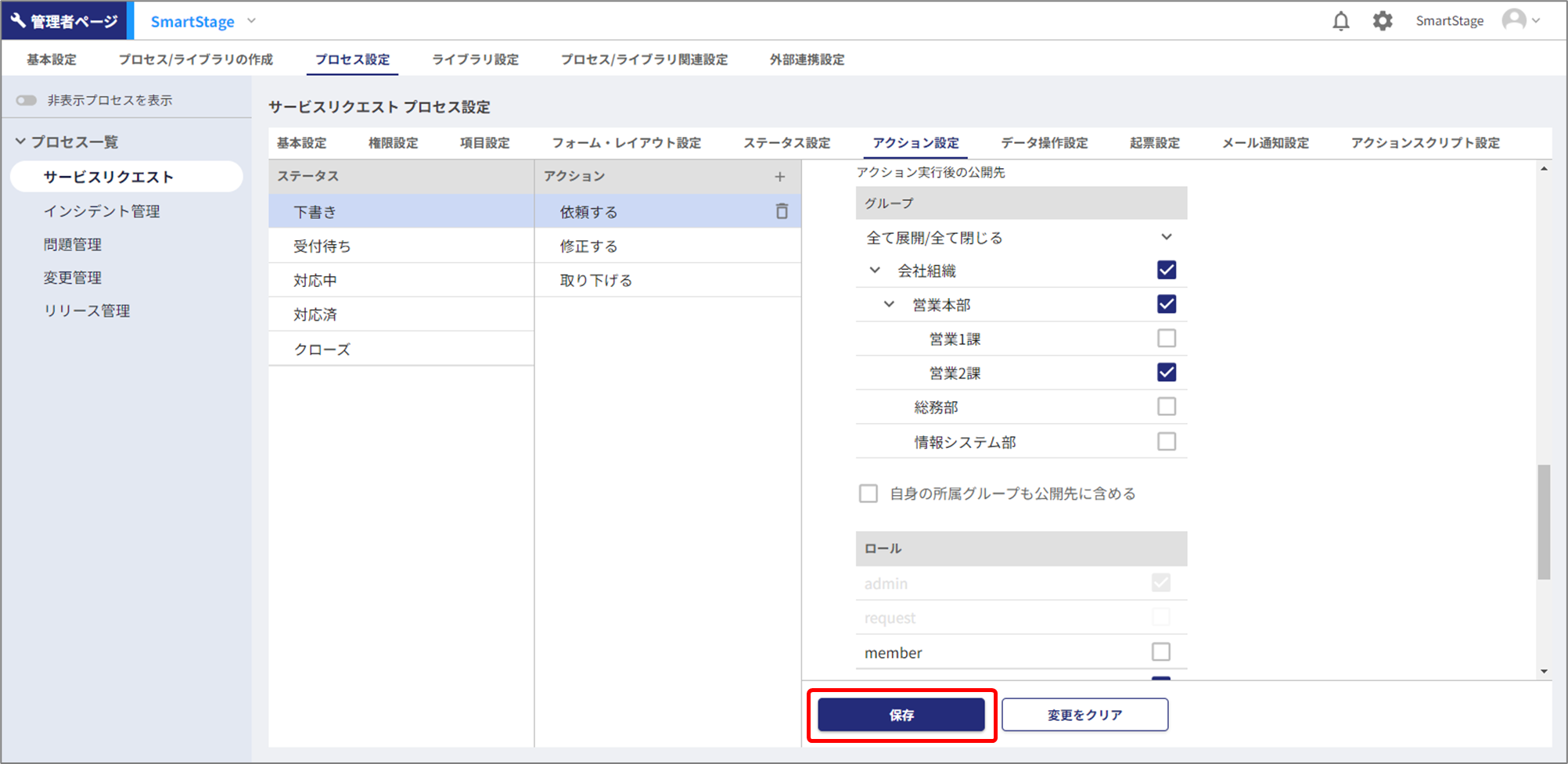Screen dimensions: 1568x764
Task: Open the ライブラリ設定 menu tab
Action: click(475, 59)
